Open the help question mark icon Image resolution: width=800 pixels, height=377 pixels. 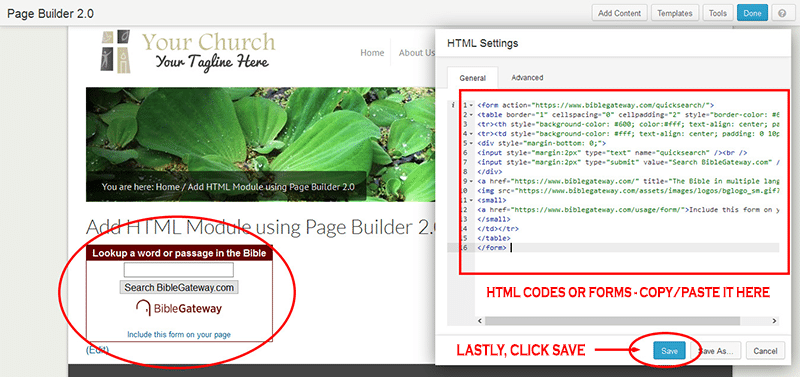pos(782,13)
